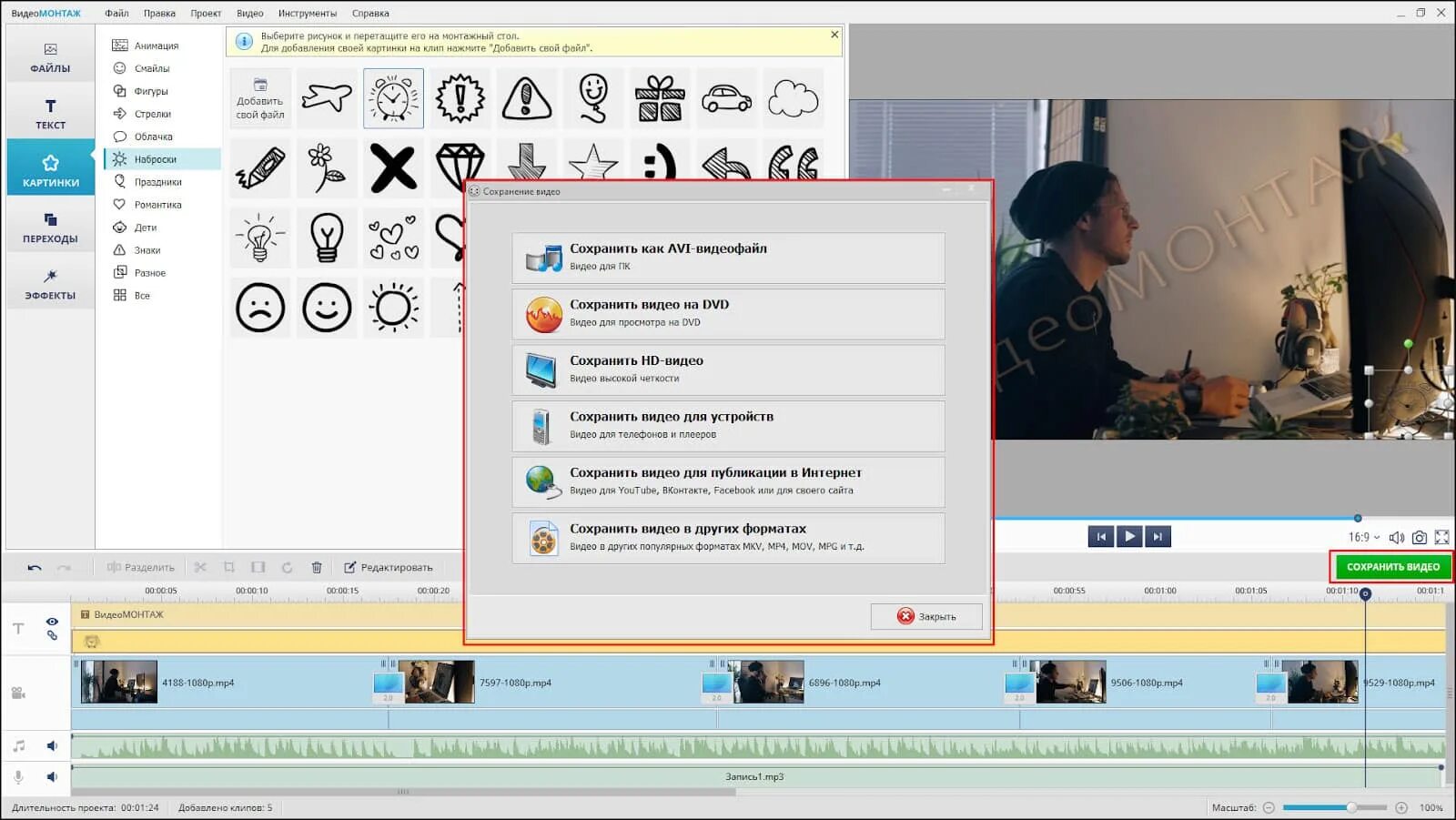Select clip 4188-1080p.mp4 thumbnail
The image size is (1456, 820).
click(x=119, y=682)
